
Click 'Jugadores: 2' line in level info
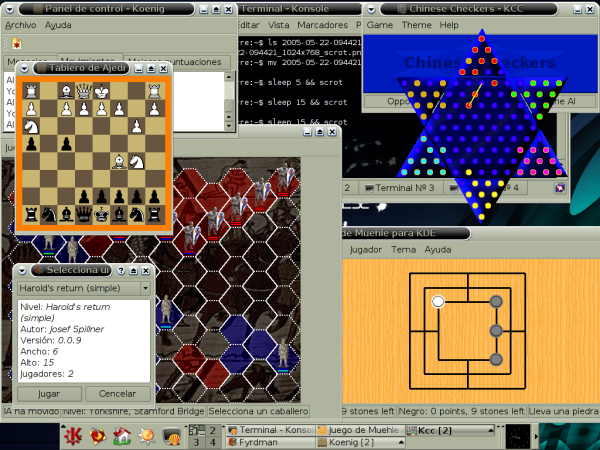[47, 374]
